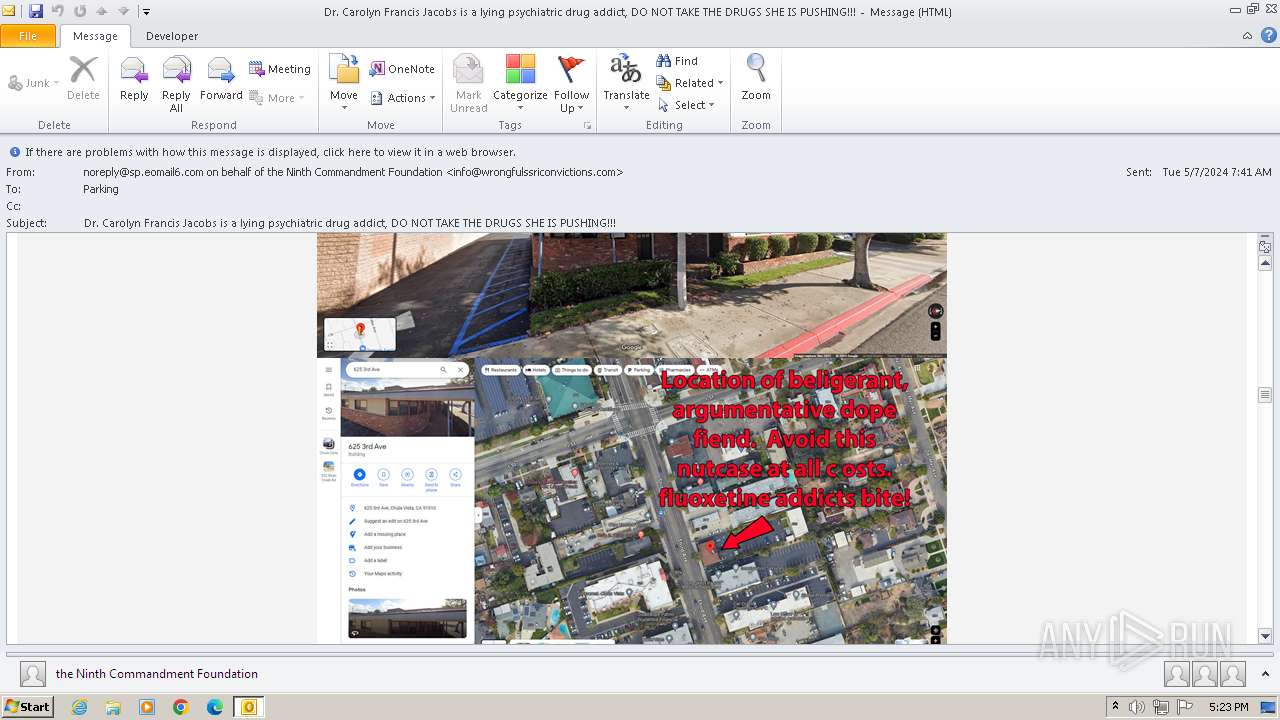Switch to the Developer tab
The height and width of the screenshot is (720, 1280).
(172, 36)
